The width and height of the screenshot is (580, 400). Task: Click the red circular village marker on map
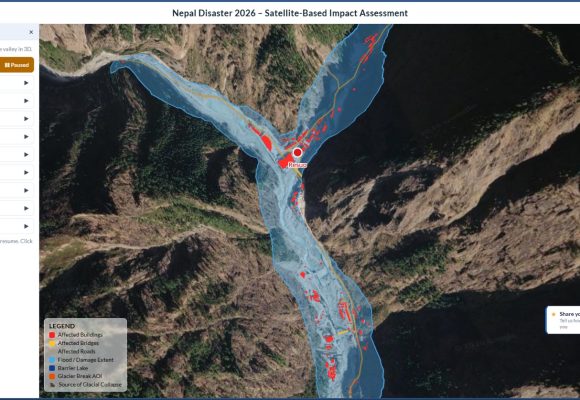(297, 152)
